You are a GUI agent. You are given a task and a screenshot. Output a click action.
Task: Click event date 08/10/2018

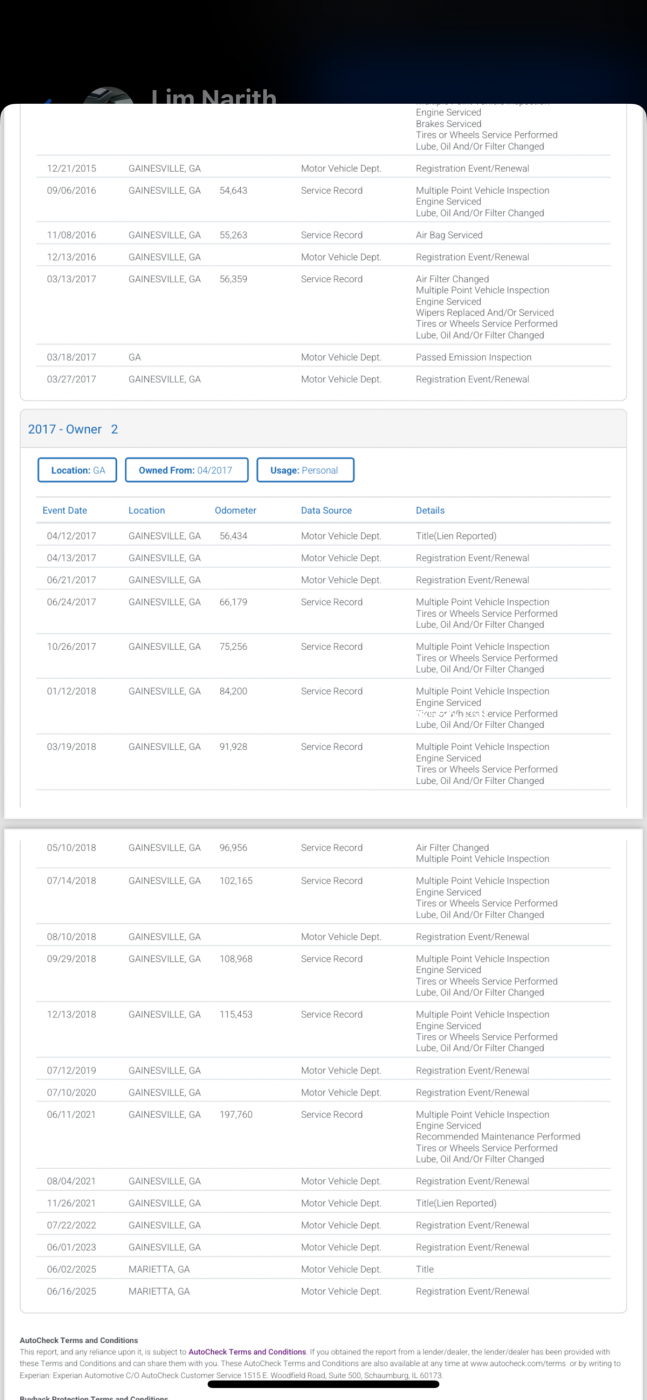[x=71, y=937]
